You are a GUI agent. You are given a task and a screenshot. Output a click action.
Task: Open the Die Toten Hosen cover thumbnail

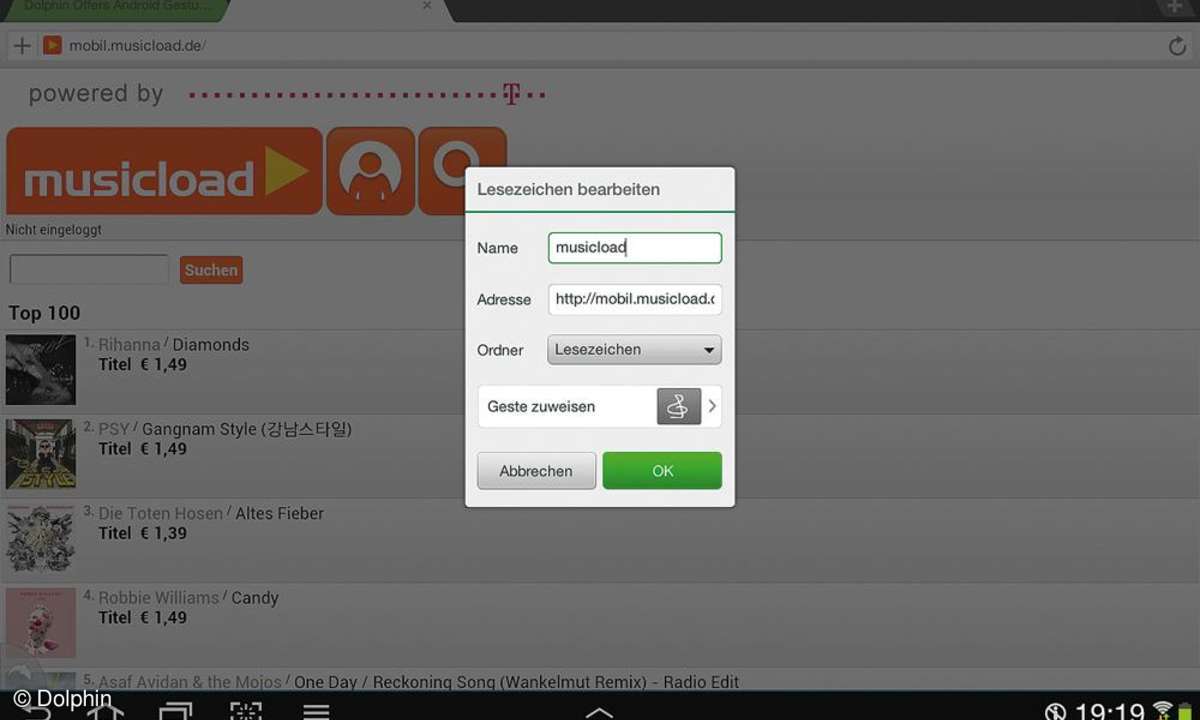(40, 538)
